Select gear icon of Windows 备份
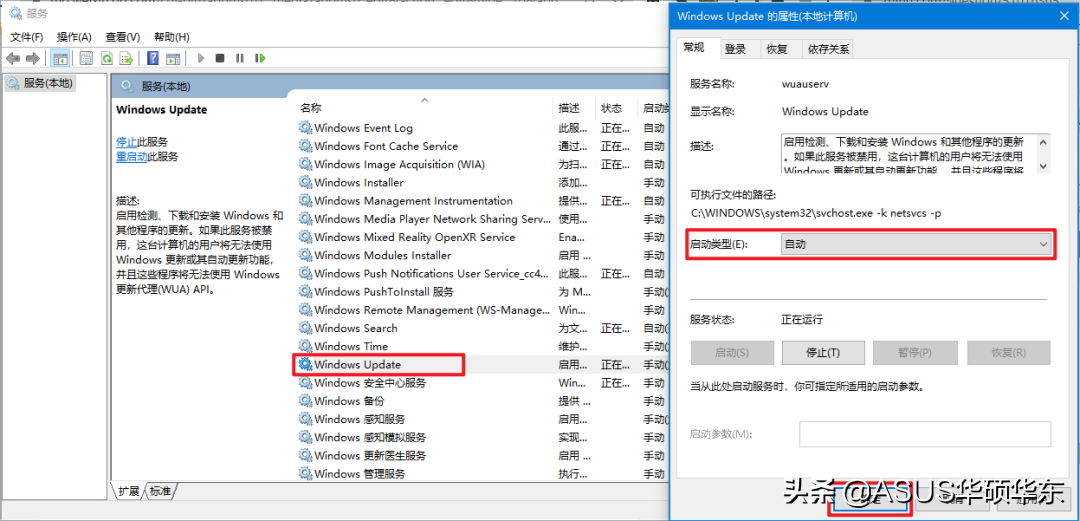The width and height of the screenshot is (1080, 521). pos(305,400)
